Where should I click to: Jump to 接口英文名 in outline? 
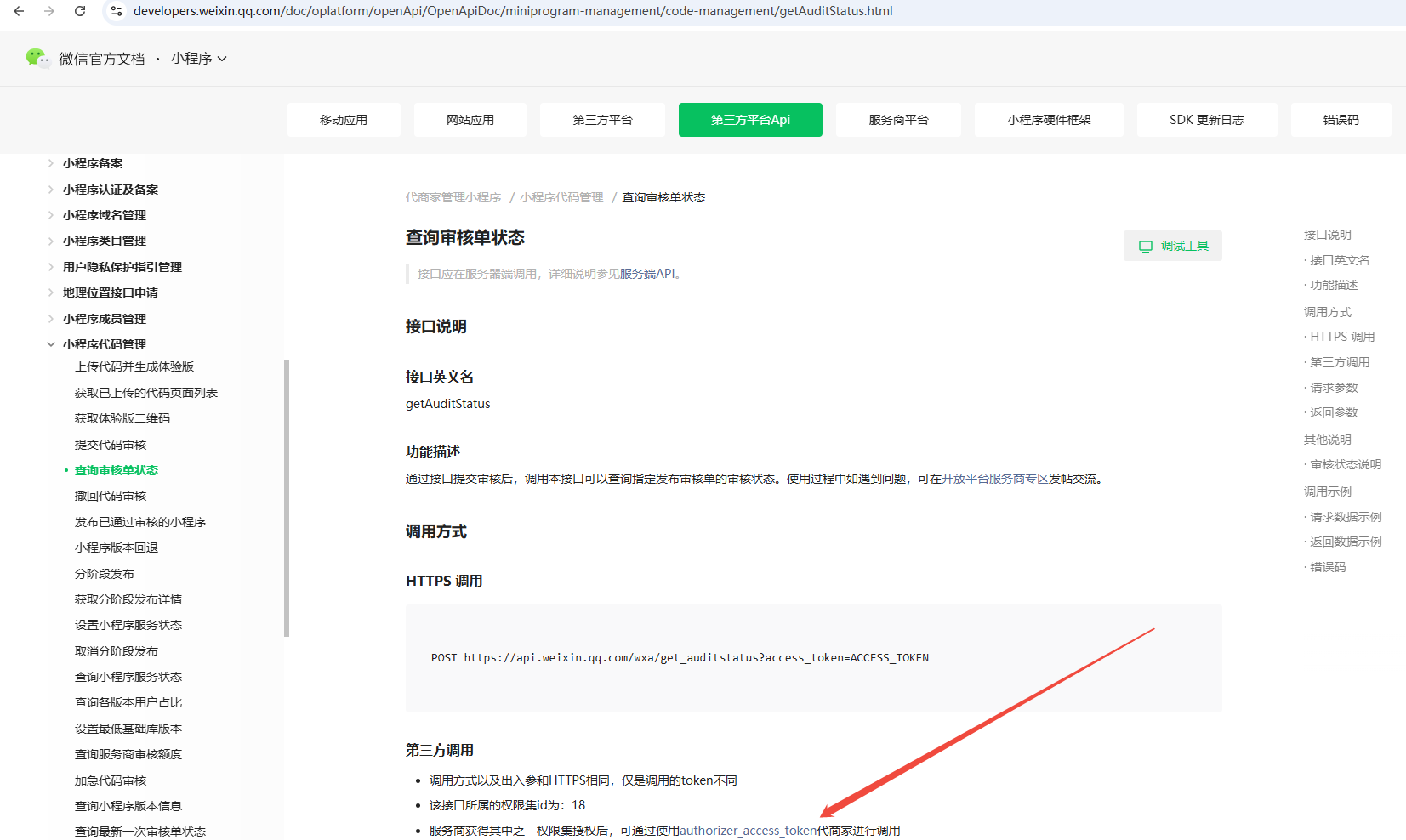pos(1340,260)
